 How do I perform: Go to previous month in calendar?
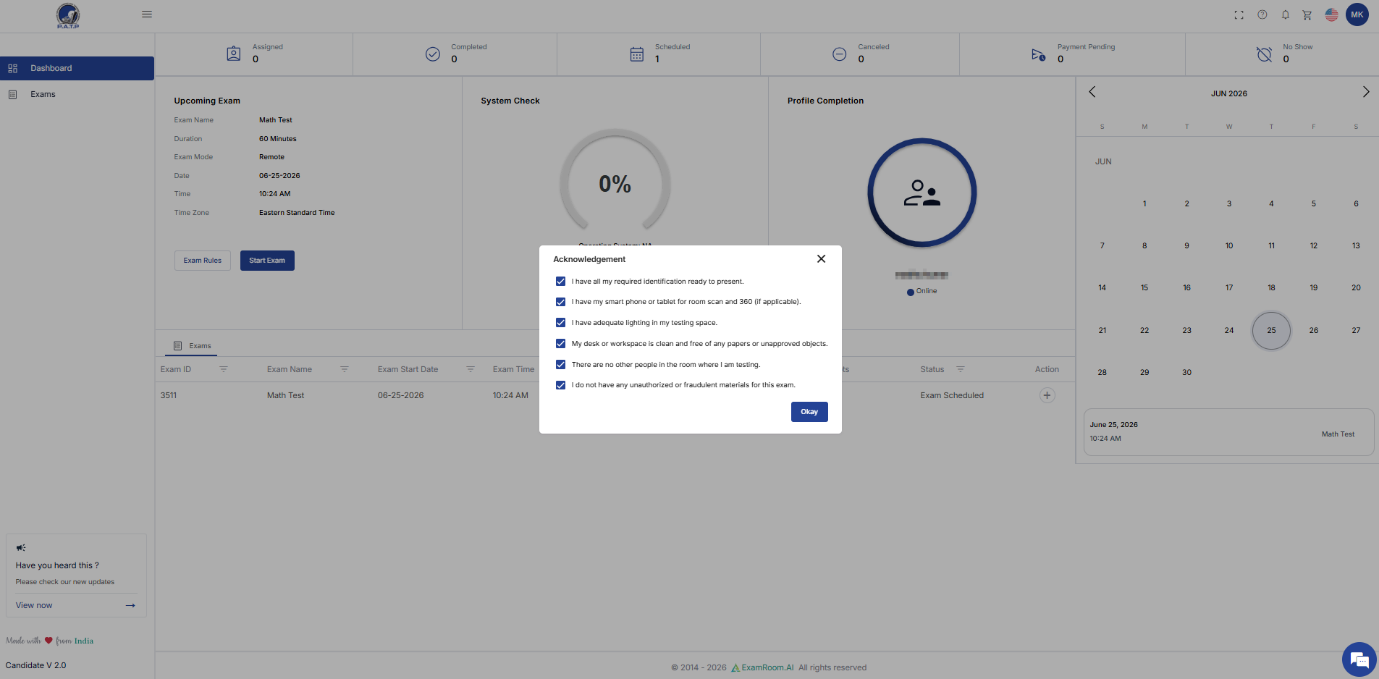tap(1092, 92)
